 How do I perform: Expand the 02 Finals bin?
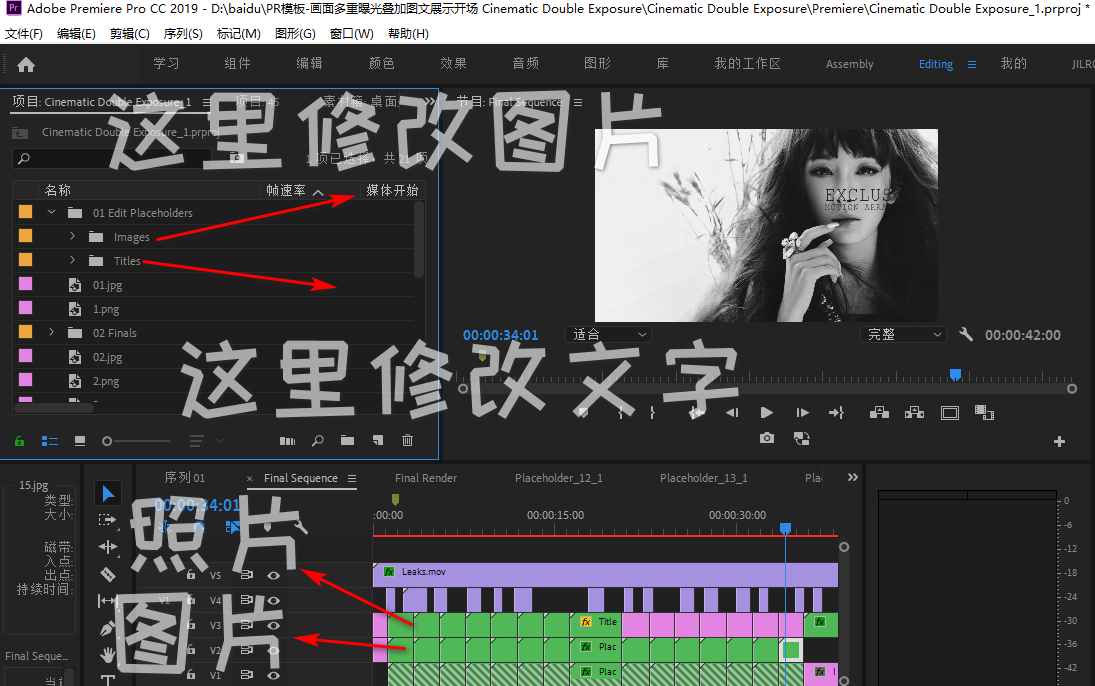click(x=51, y=332)
